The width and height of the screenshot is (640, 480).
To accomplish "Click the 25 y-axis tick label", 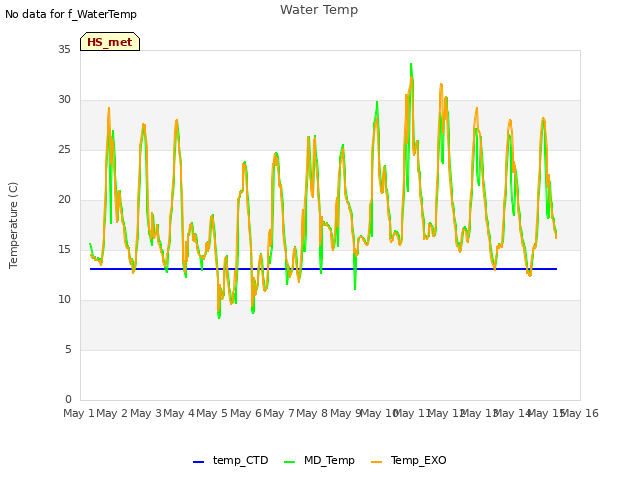I will pyautogui.click(x=64, y=149).
